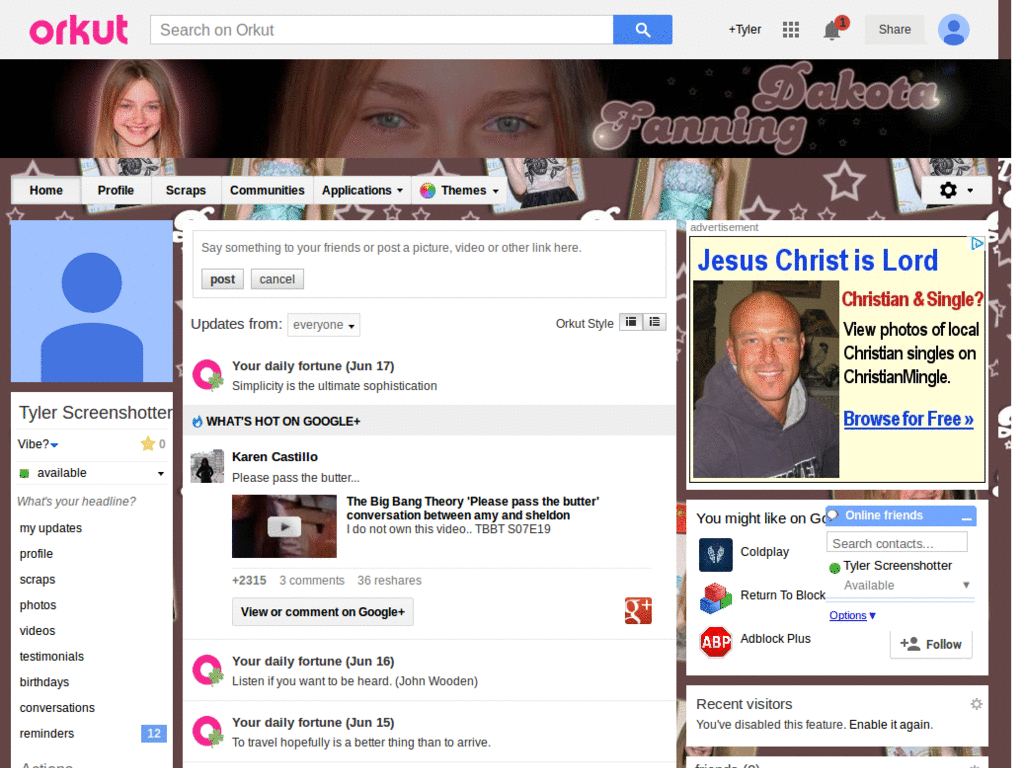Image resolution: width=1024 pixels, height=768 pixels.
Task: Open the Vibe? dropdown
Action: click(x=38, y=444)
